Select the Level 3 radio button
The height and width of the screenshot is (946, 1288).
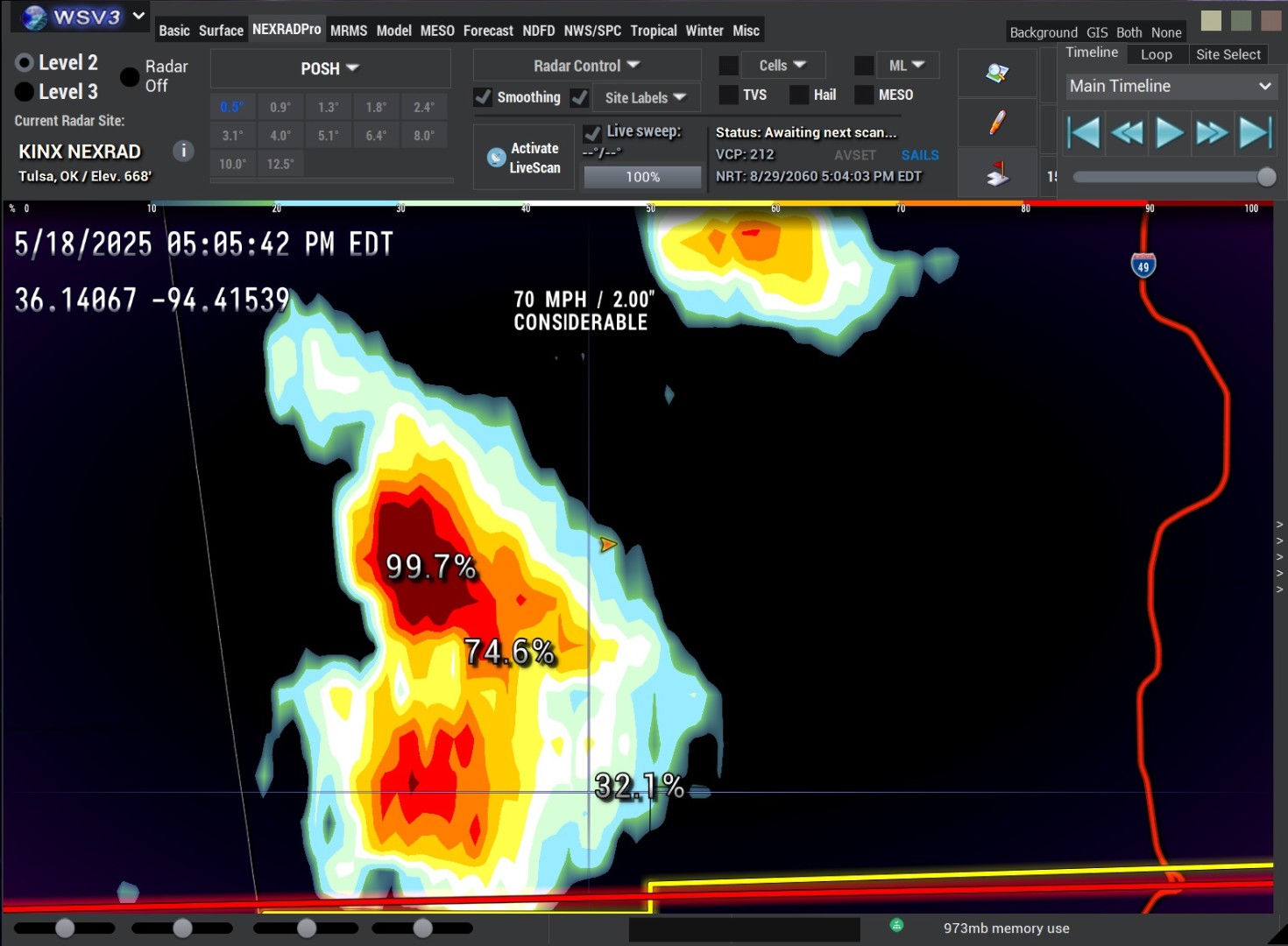coord(25,92)
